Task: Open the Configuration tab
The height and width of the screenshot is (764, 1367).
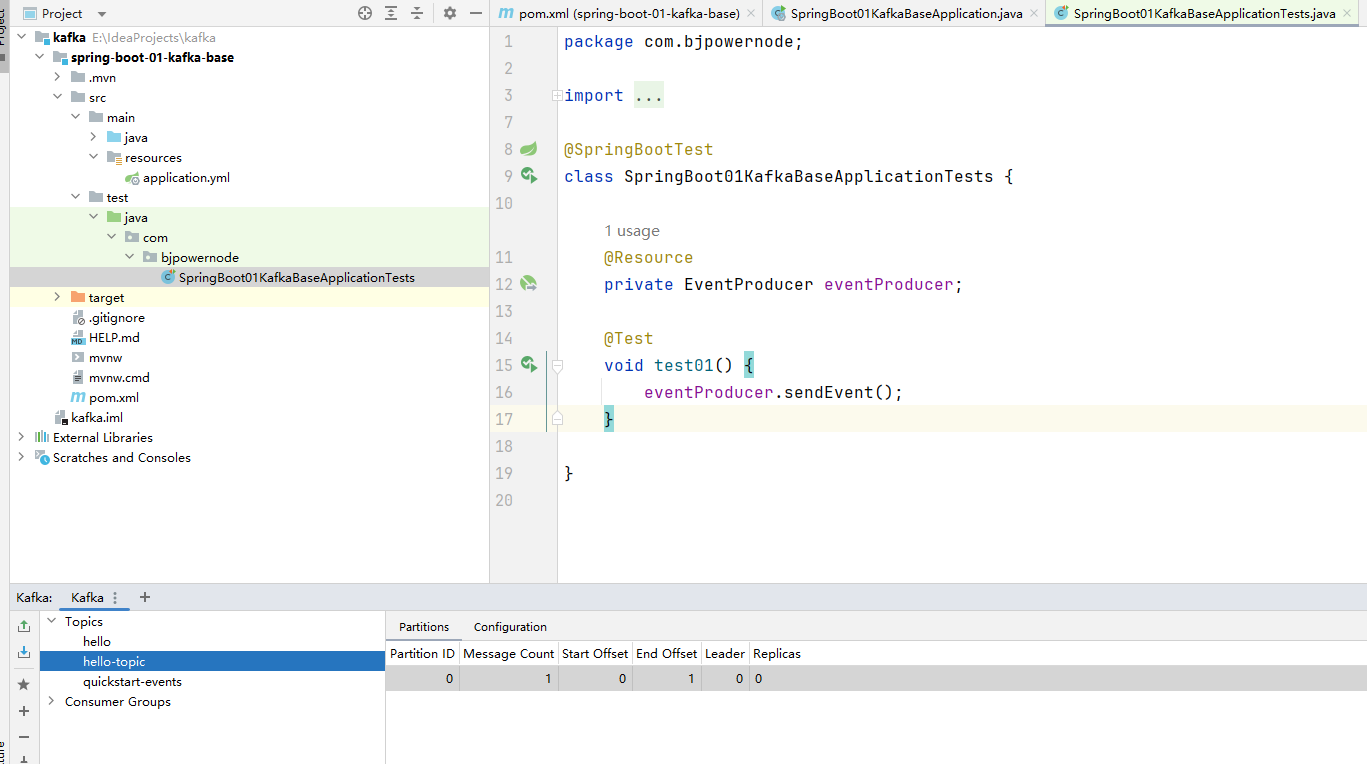Action: [x=510, y=627]
